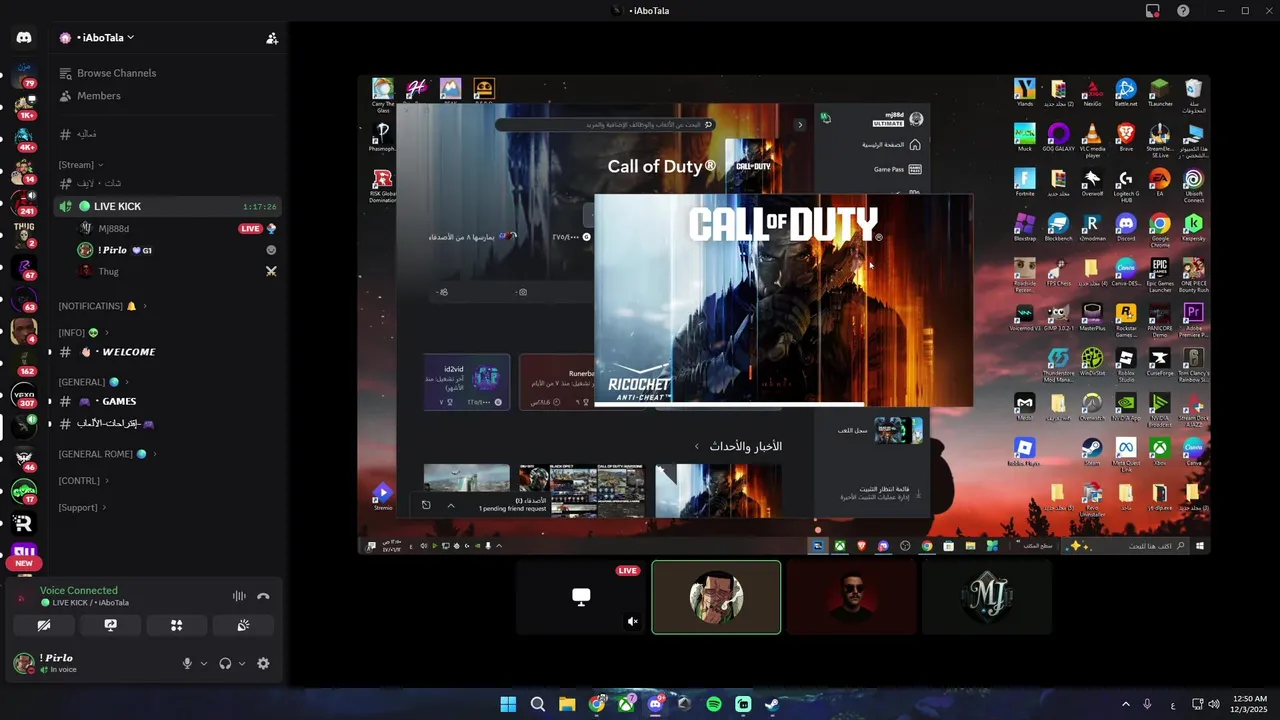This screenshot has height=720, width=1280.
Task: Expand the [GENERAL] category
Action: (94, 382)
